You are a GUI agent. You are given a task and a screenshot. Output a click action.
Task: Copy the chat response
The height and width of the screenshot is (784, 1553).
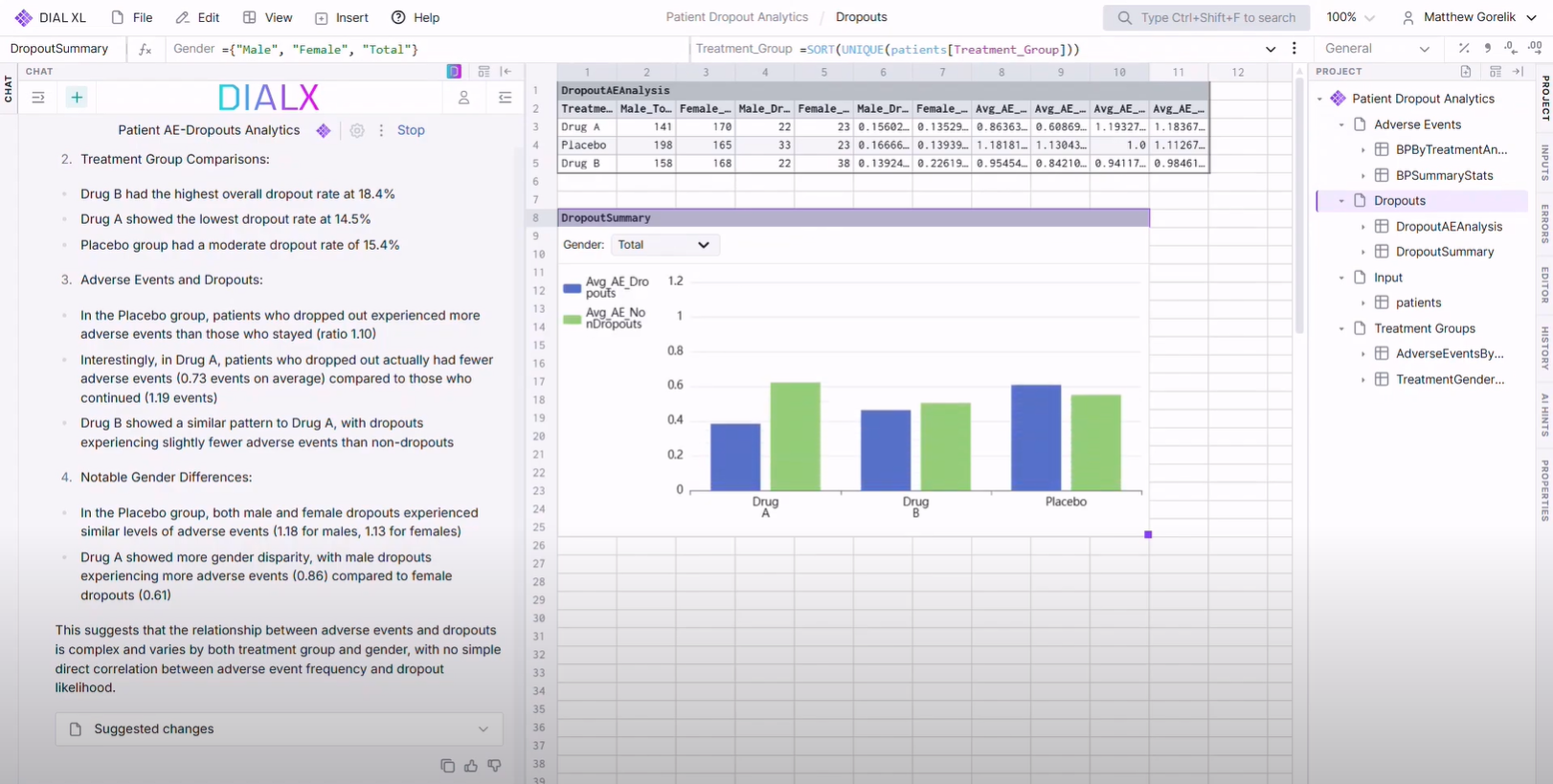(x=447, y=766)
